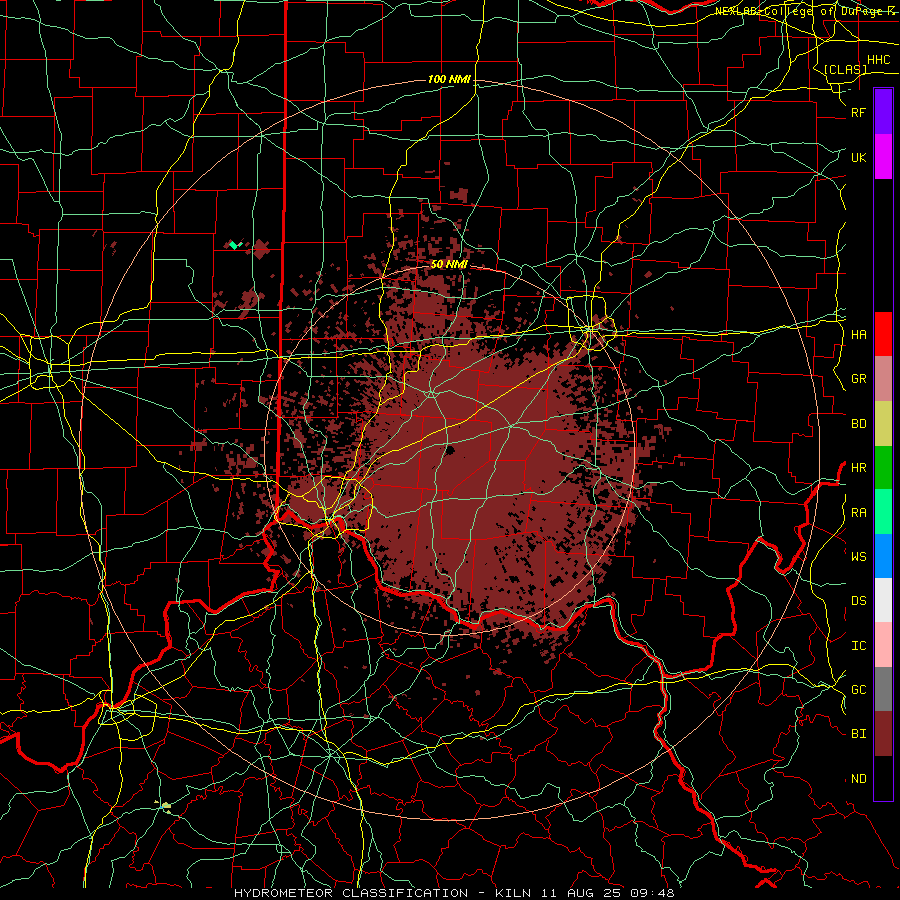Click the WS legend label
The image size is (900, 900).
(858, 557)
